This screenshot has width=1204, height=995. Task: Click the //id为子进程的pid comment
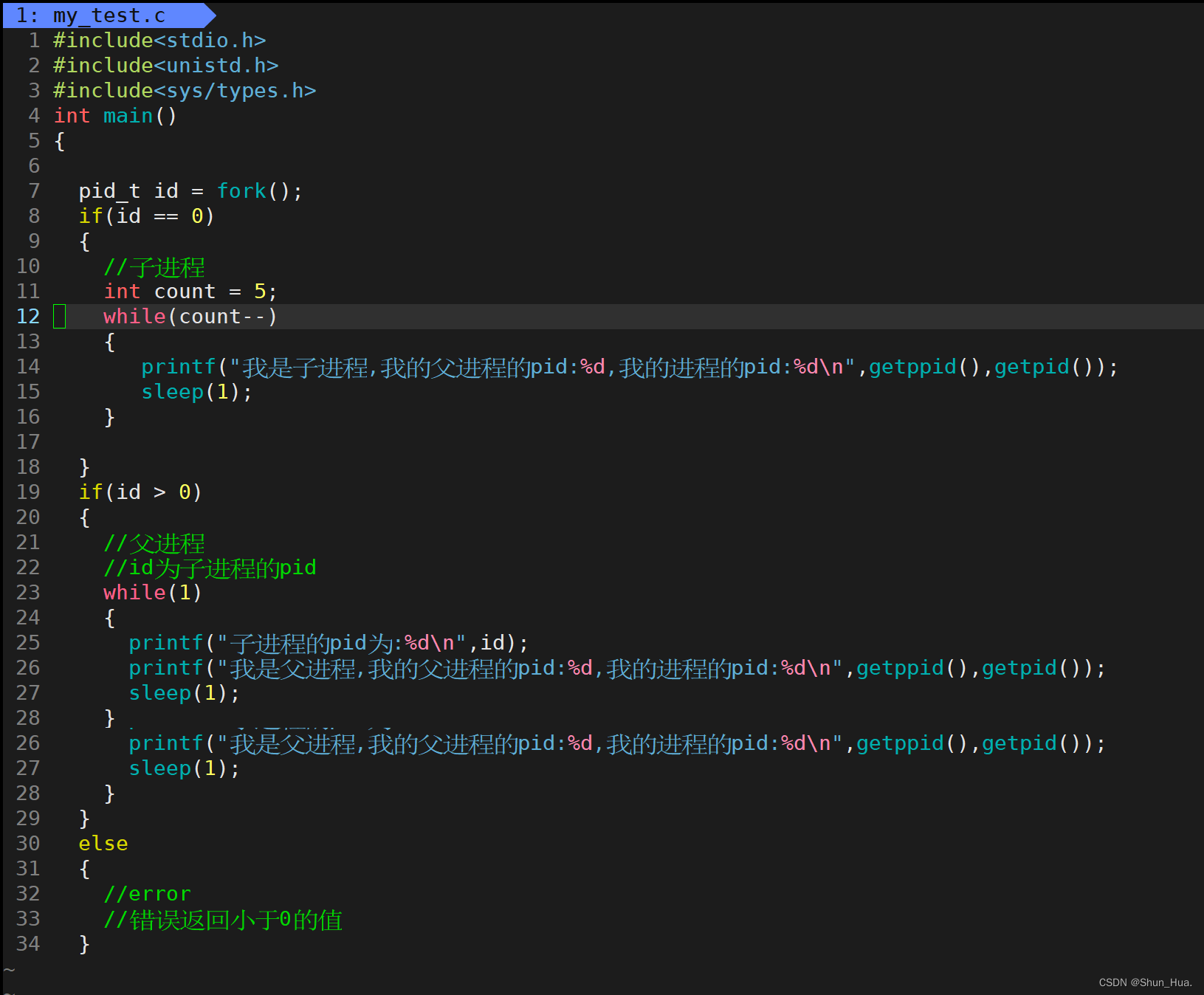[210, 568]
